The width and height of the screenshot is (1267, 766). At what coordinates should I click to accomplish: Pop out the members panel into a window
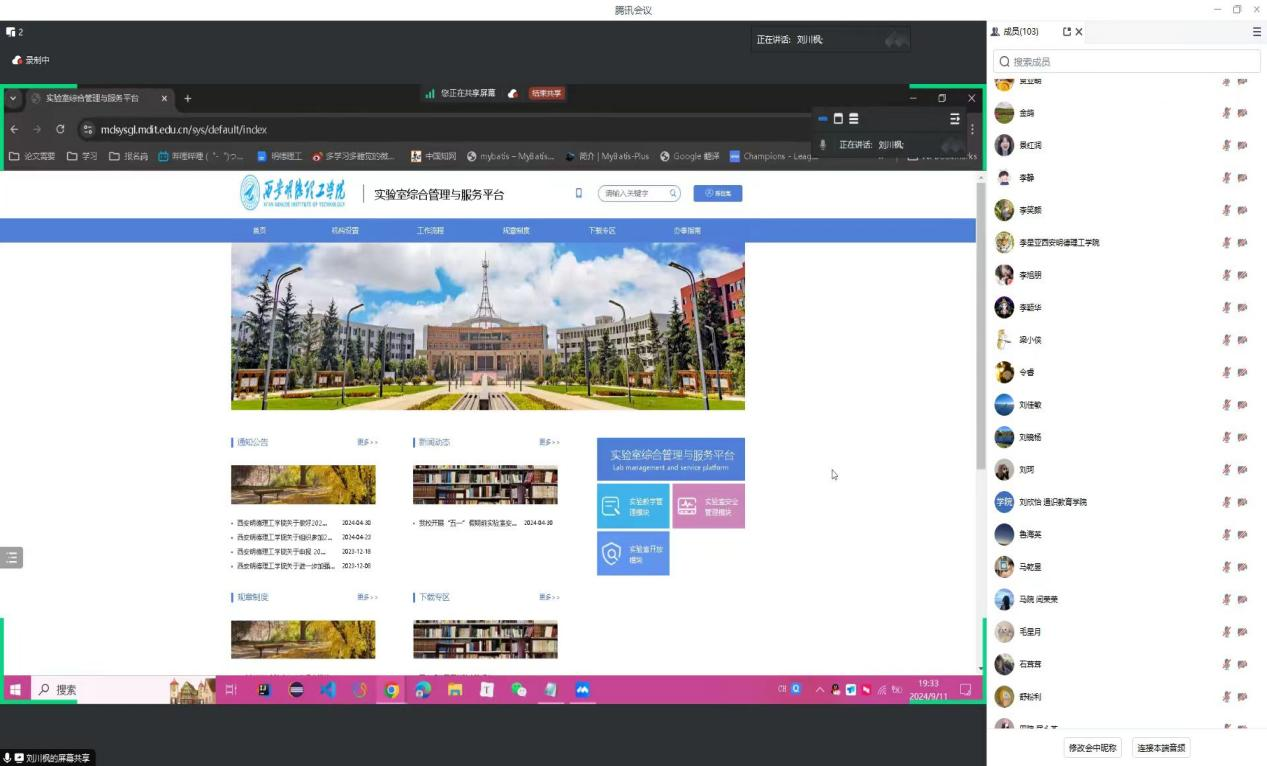pyautogui.click(x=1067, y=32)
